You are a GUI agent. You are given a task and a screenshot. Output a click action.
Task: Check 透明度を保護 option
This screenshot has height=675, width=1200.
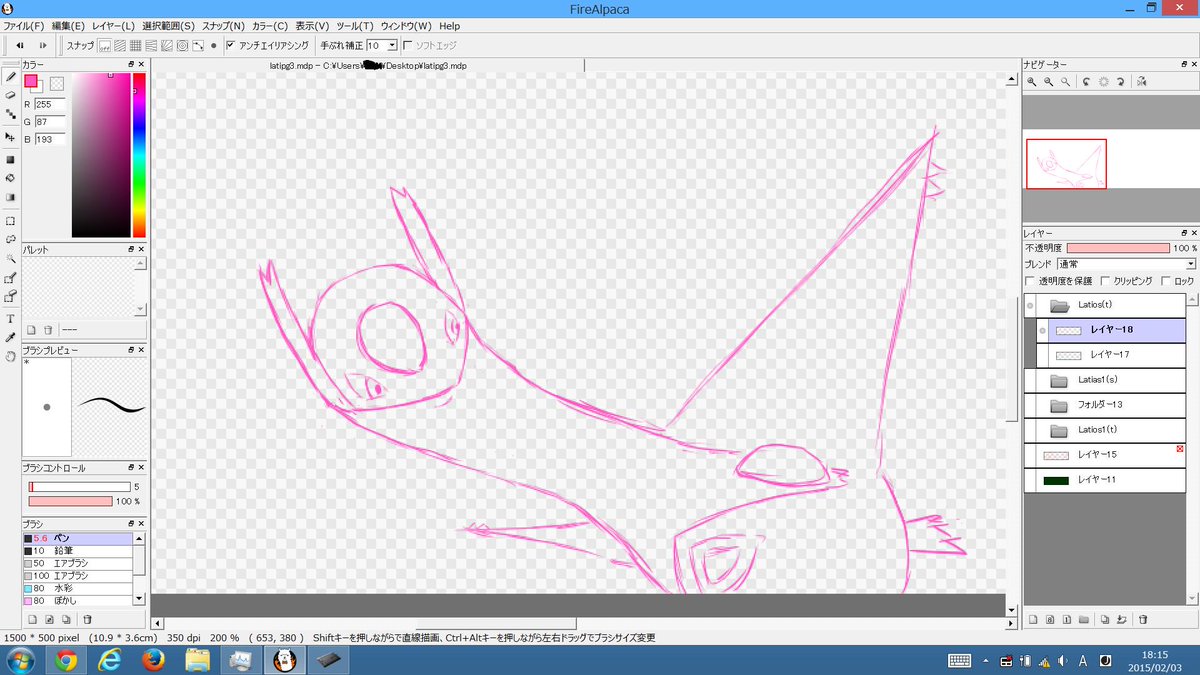pos(1032,281)
